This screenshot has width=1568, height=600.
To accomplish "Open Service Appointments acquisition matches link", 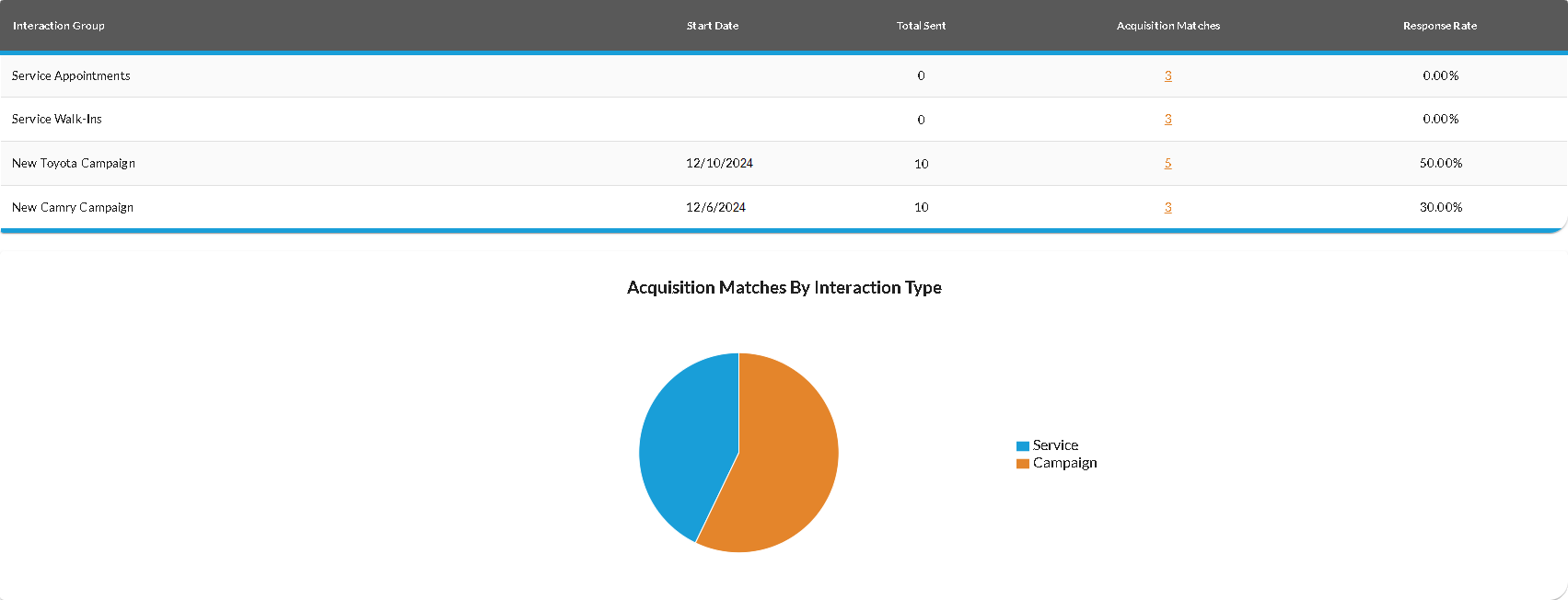I will (1167, 75).
